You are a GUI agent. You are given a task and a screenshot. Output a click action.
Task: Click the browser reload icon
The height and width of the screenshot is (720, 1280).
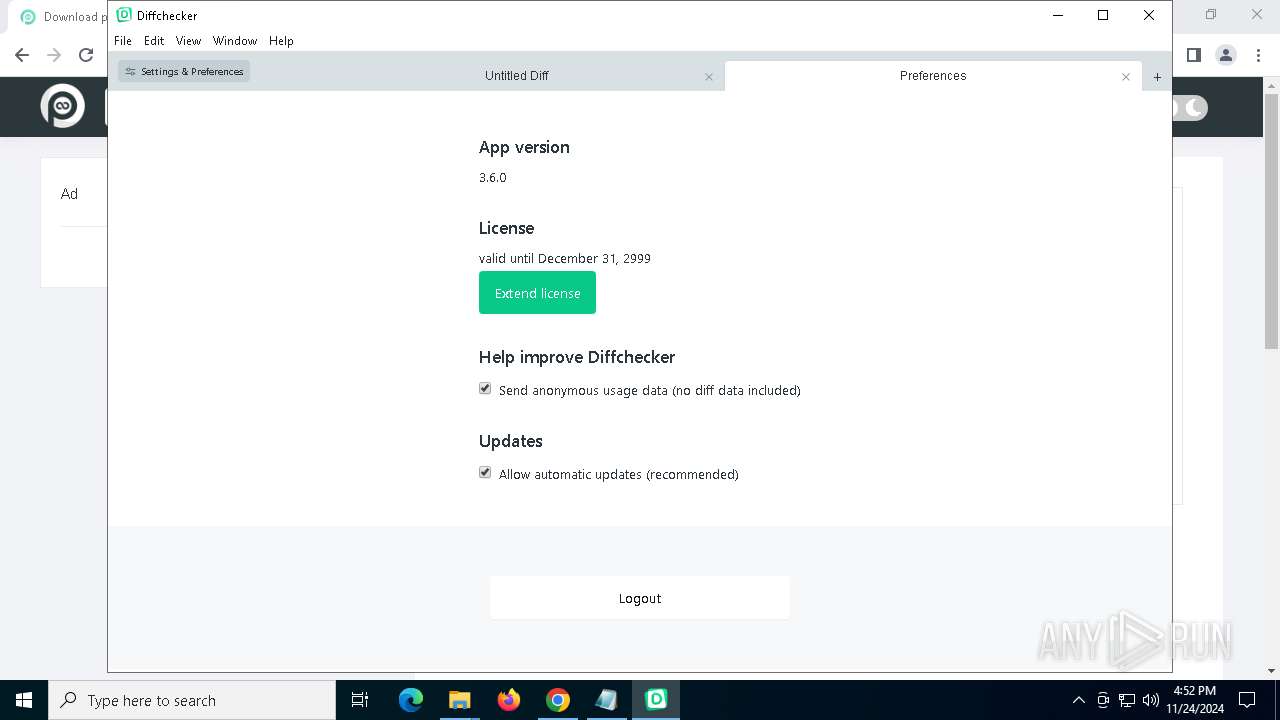point(86,55)
